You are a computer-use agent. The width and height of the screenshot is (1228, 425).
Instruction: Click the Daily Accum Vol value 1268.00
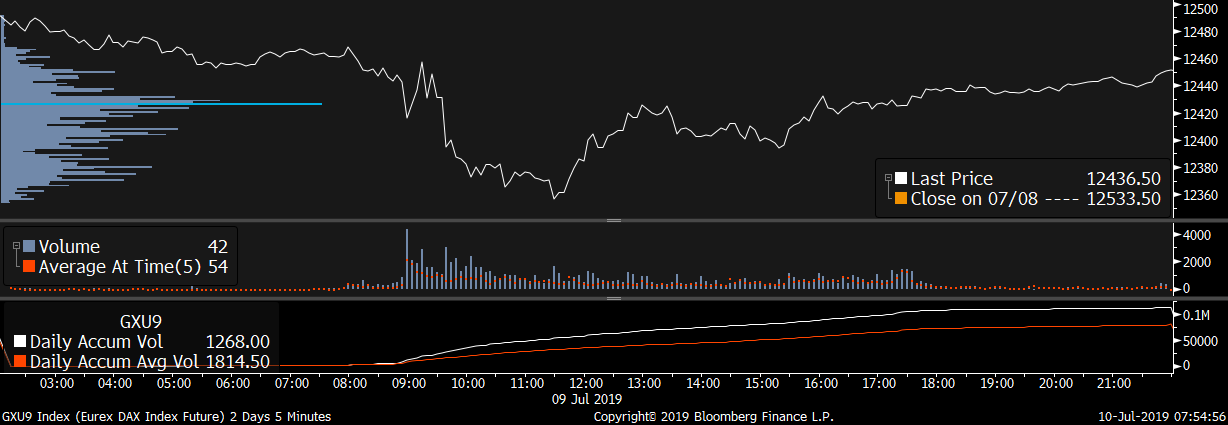pos(237,342)
